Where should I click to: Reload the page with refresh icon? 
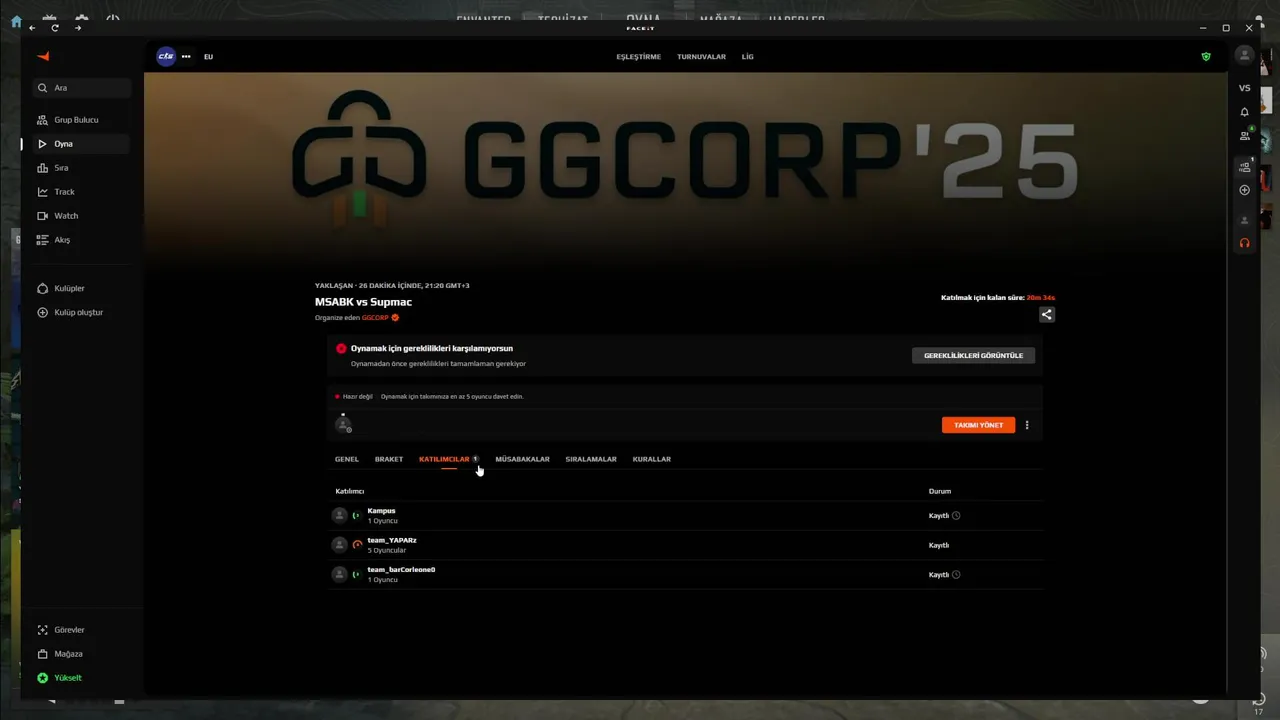(x=55, y=28)
